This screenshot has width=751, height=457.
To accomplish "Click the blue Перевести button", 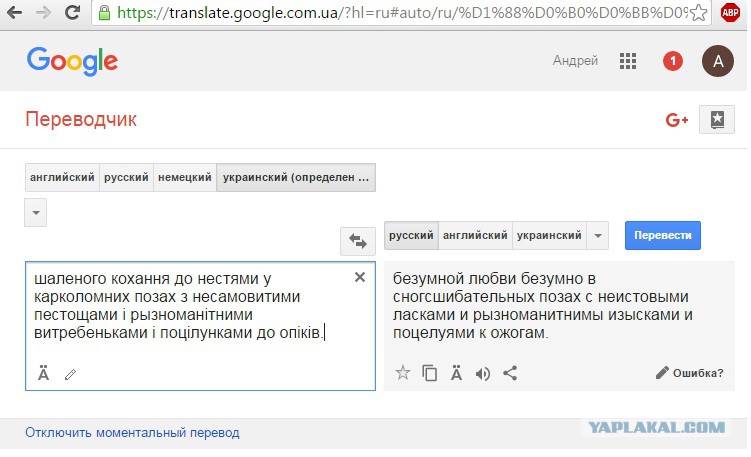I will [x=663, y=235].
